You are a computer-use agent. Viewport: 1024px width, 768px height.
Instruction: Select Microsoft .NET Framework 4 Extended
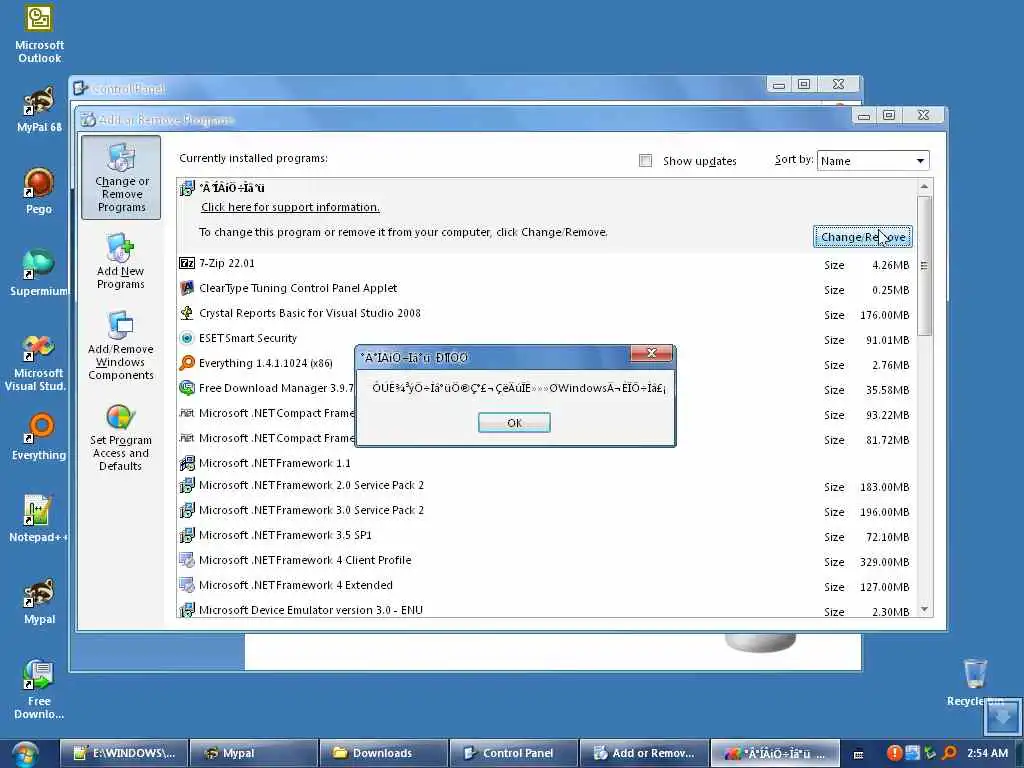tap(546, 586)
